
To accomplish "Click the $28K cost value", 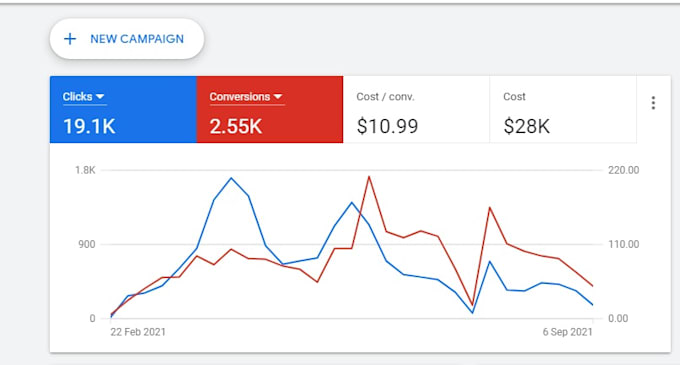I will click(x=526, y=127).
